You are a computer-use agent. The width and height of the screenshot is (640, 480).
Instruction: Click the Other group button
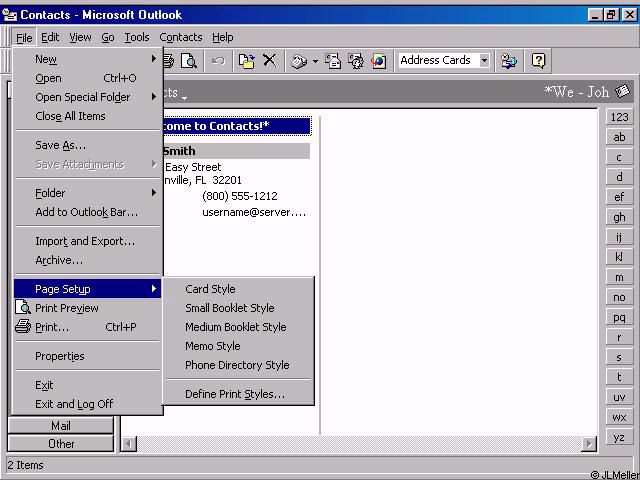60,443
